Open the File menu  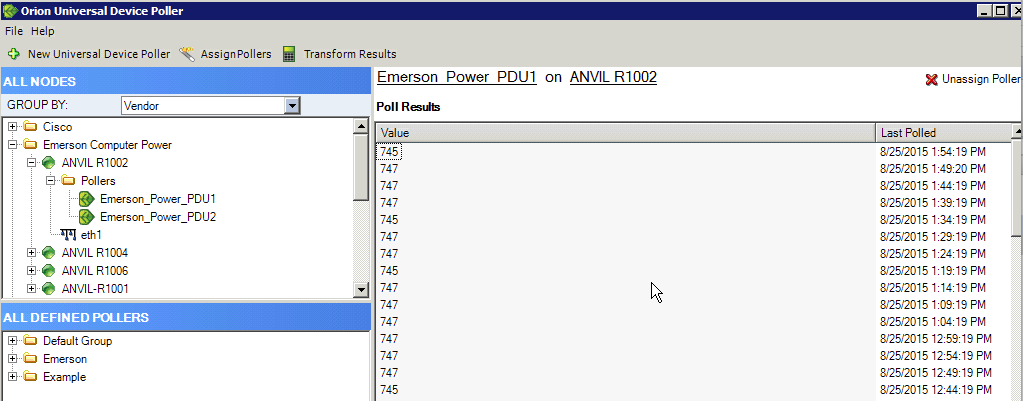pos(14,31)
